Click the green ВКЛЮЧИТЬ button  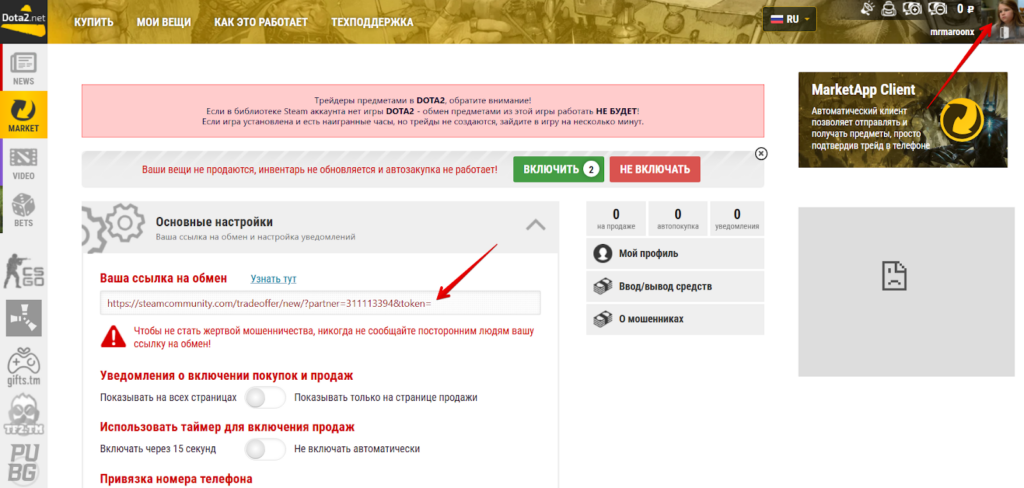click(x=558, y=169)
